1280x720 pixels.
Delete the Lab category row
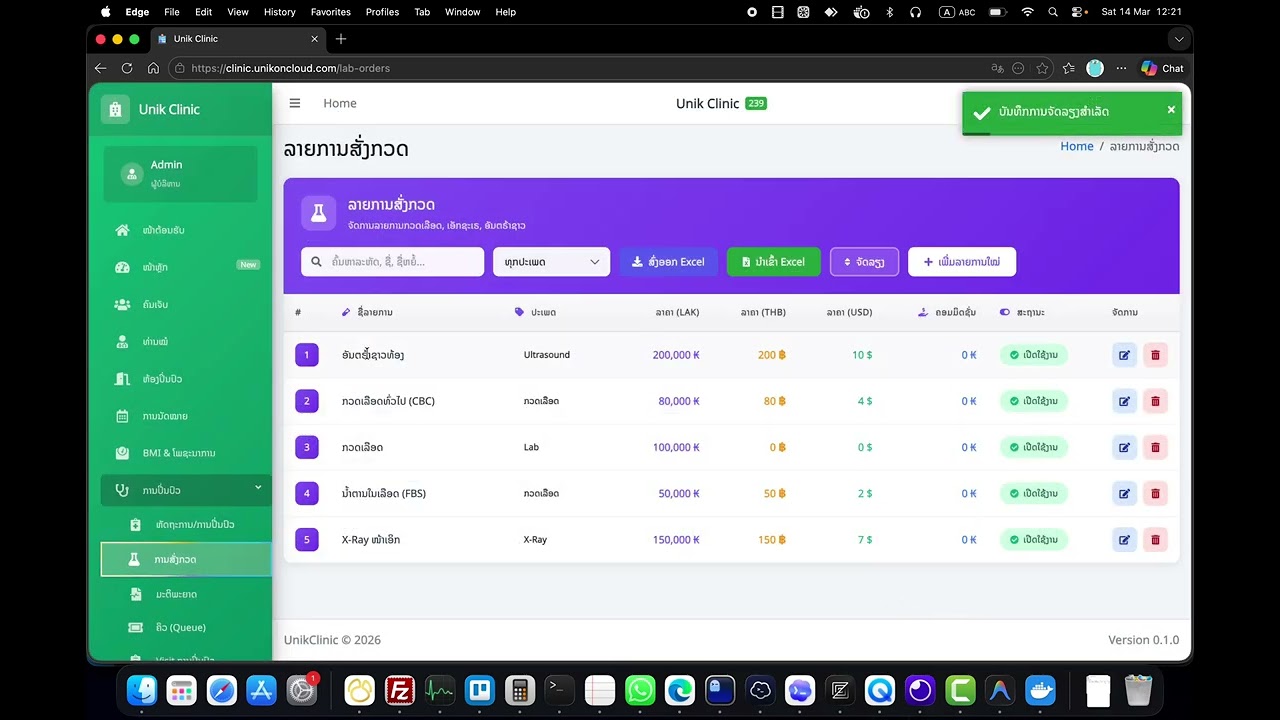[x=1155, y=447]
